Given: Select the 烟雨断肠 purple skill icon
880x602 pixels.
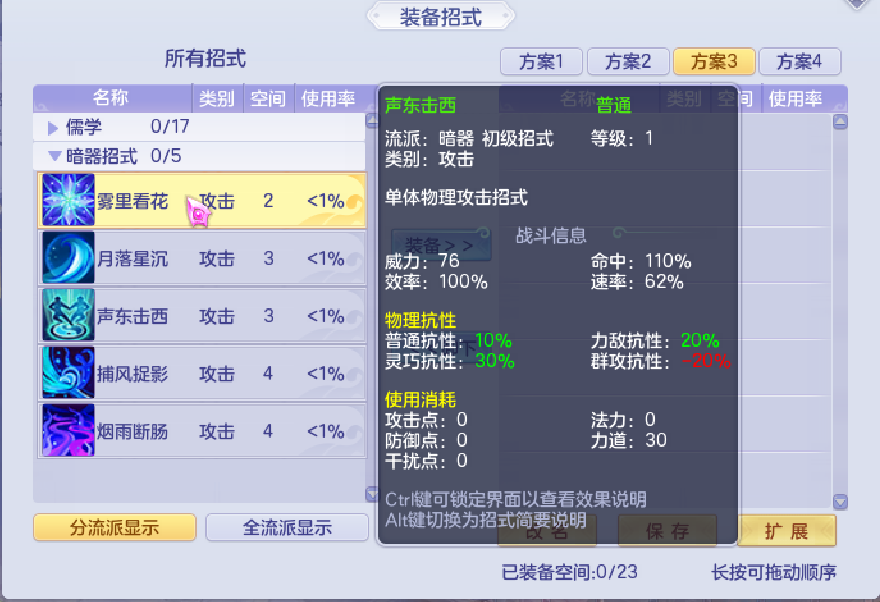Looking at the screenshot, I should pos(68,430).
